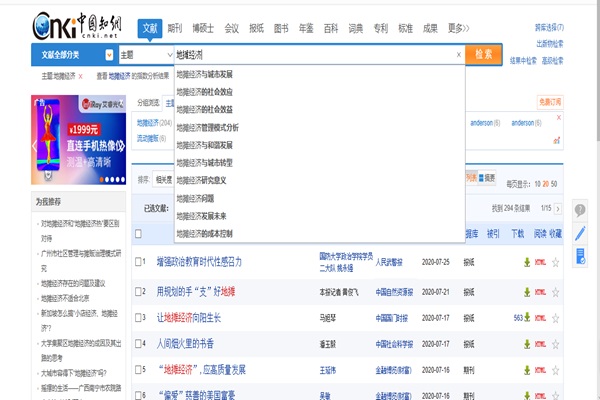Open article title 让地摊经济向阳生长
Image resolution: width=600 pixels, height=400 pixels.
pyautogui.click(x=189, y=318)
